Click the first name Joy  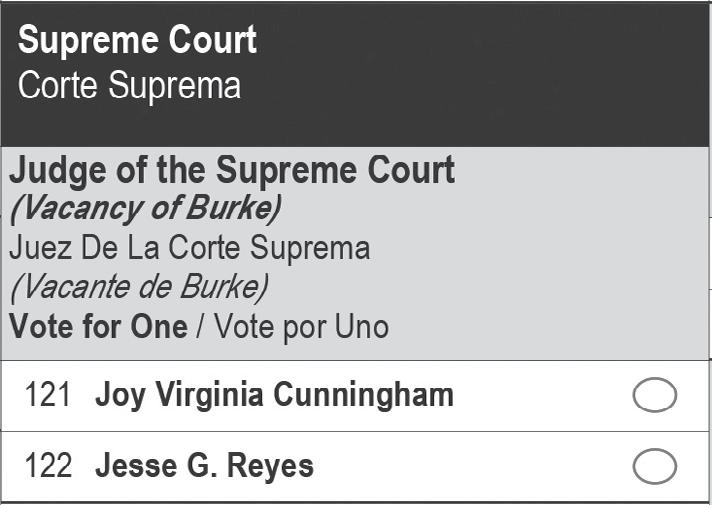pos(116,396)
